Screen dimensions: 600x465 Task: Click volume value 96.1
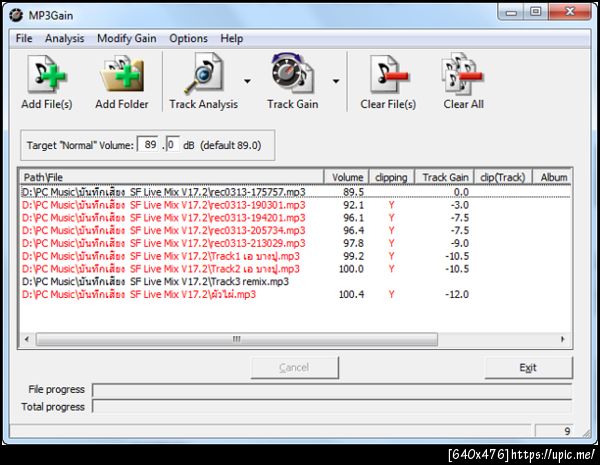(x=354, y=218)
